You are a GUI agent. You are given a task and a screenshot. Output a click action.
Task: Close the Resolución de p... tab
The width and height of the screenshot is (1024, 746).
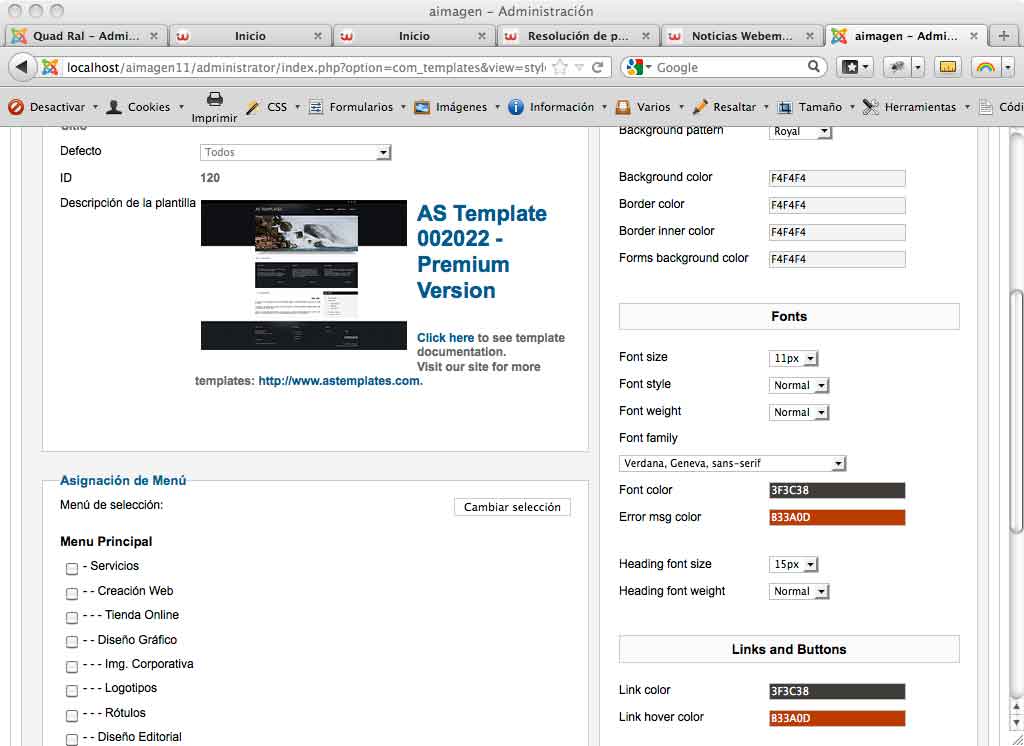pyautogui.click(x=645, y=36)
